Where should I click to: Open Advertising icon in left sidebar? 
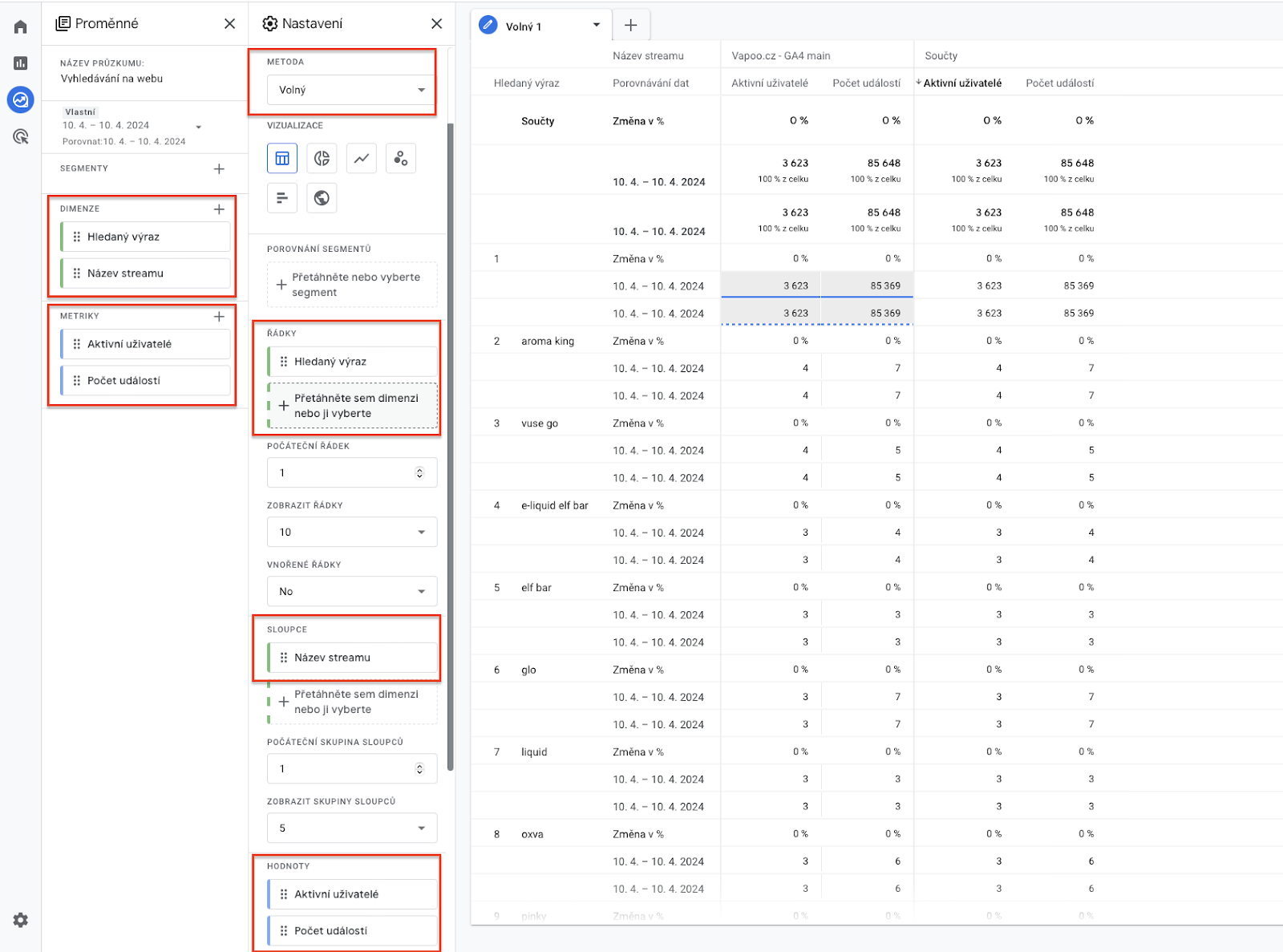point(21,136)
